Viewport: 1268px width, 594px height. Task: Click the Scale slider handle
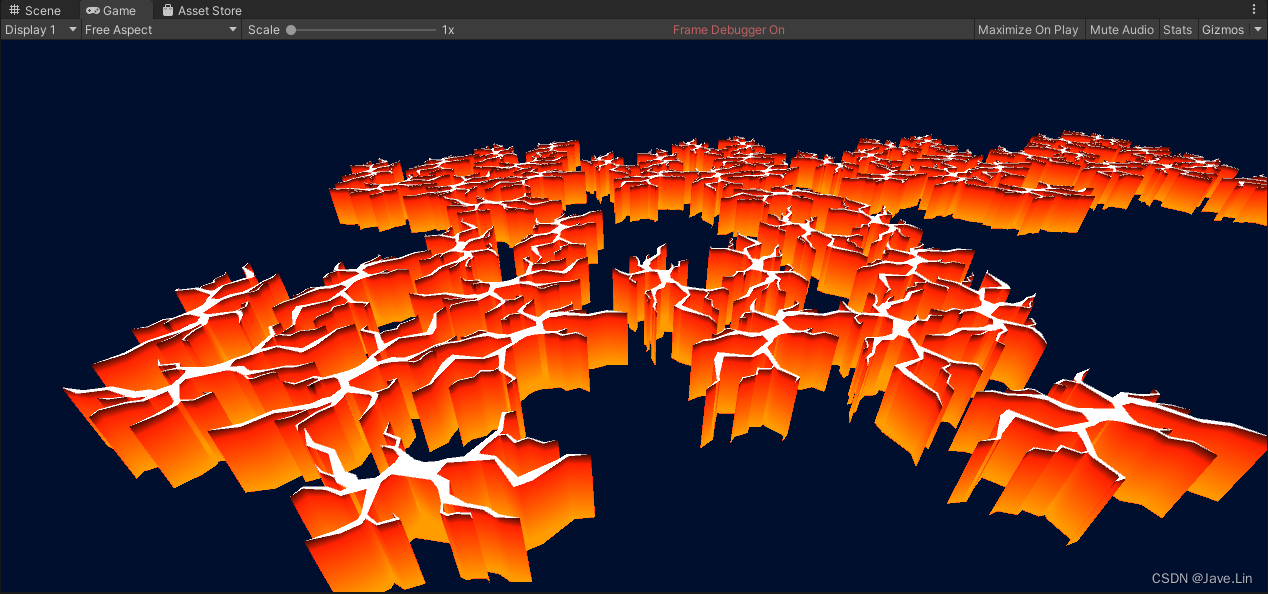(x=291, y=30)
